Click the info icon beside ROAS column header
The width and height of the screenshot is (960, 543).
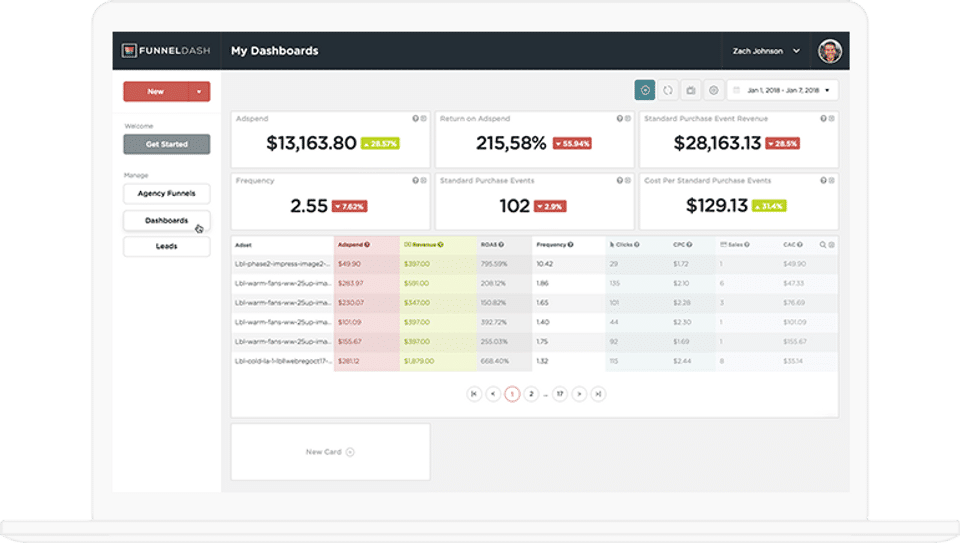tap(501, 245)
